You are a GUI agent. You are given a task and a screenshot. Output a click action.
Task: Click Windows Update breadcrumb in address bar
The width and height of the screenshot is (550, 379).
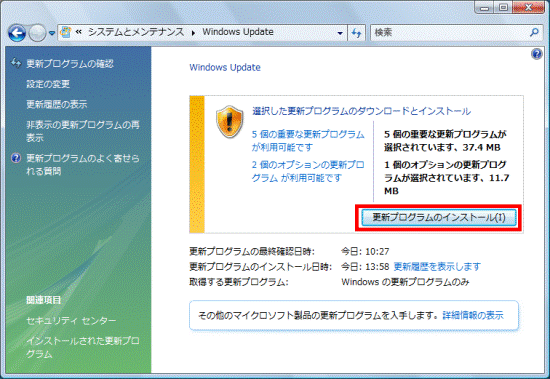click(x=238, y=32)
